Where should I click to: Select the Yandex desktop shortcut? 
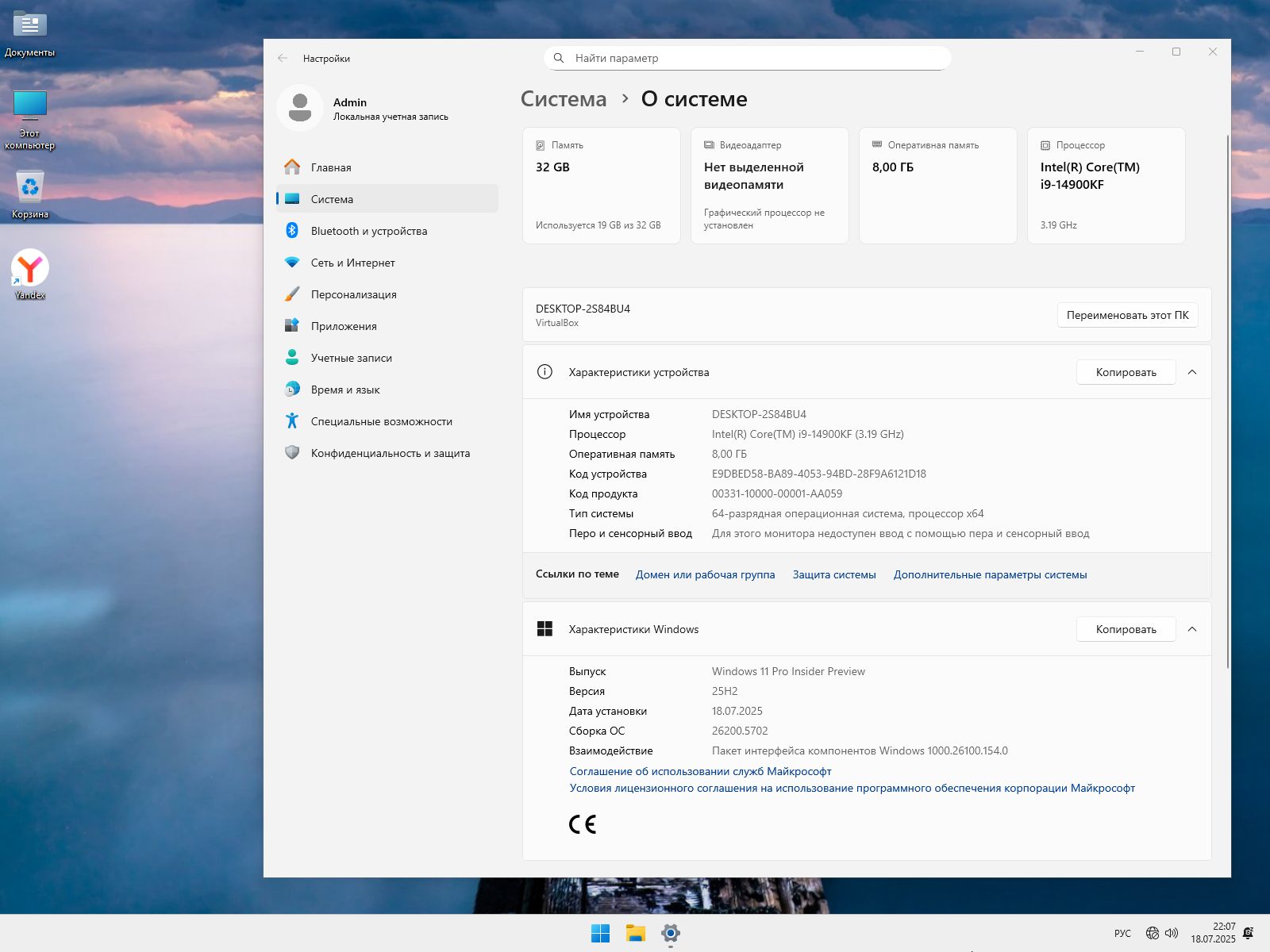[x=30, y=274]
